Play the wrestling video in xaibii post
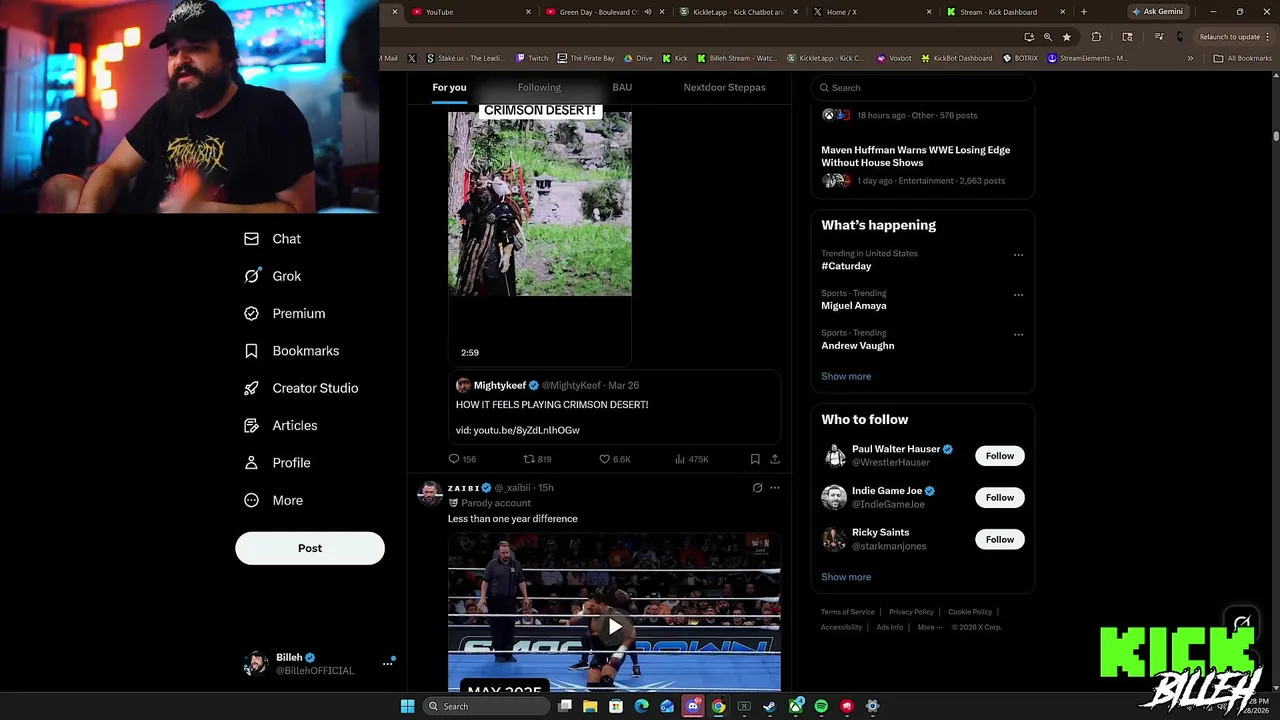1280x720 pixels. coord(614,627)
